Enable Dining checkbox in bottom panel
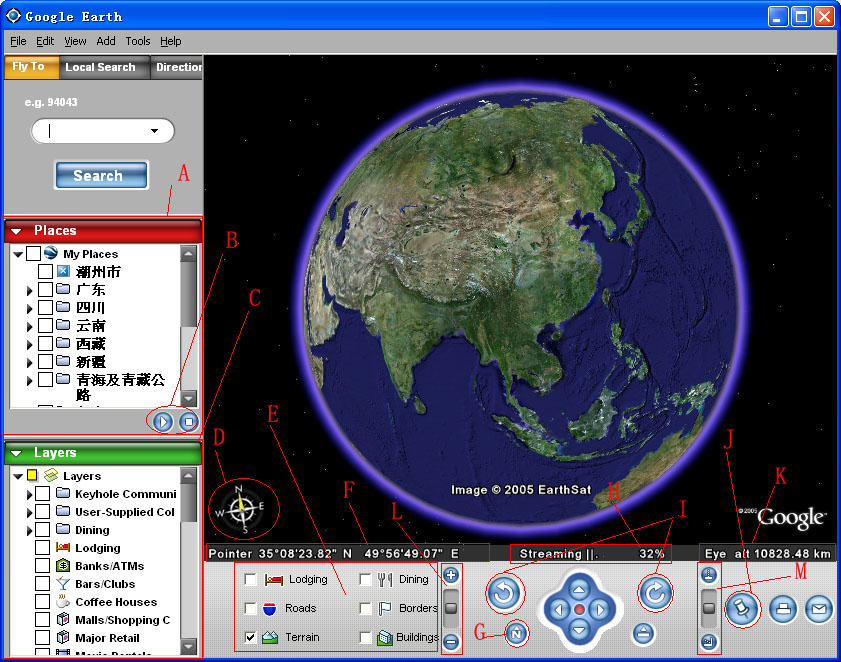This screenshot has height=662, width=841. [x=365, y=579]
